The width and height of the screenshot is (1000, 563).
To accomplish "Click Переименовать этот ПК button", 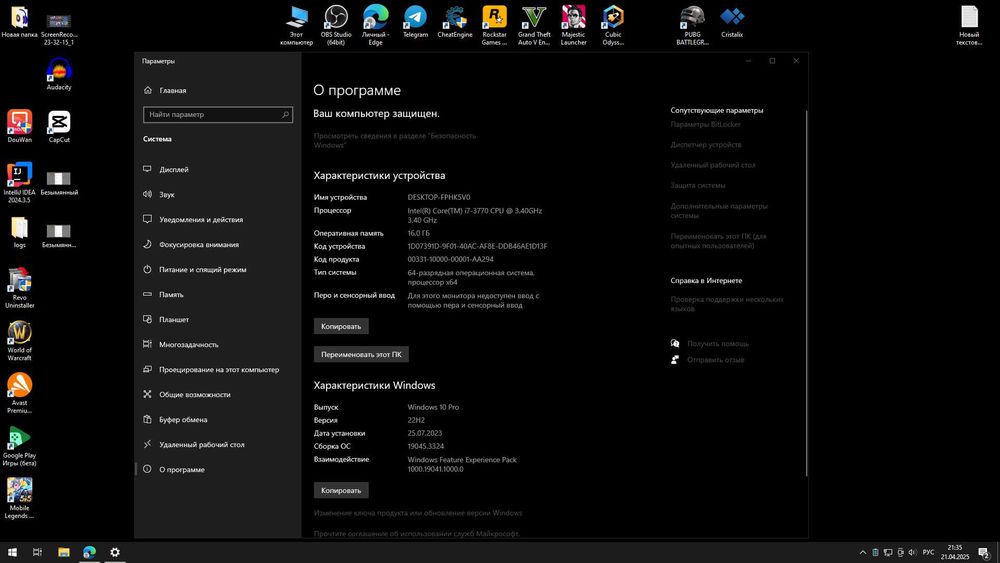I will coord(362,355).
